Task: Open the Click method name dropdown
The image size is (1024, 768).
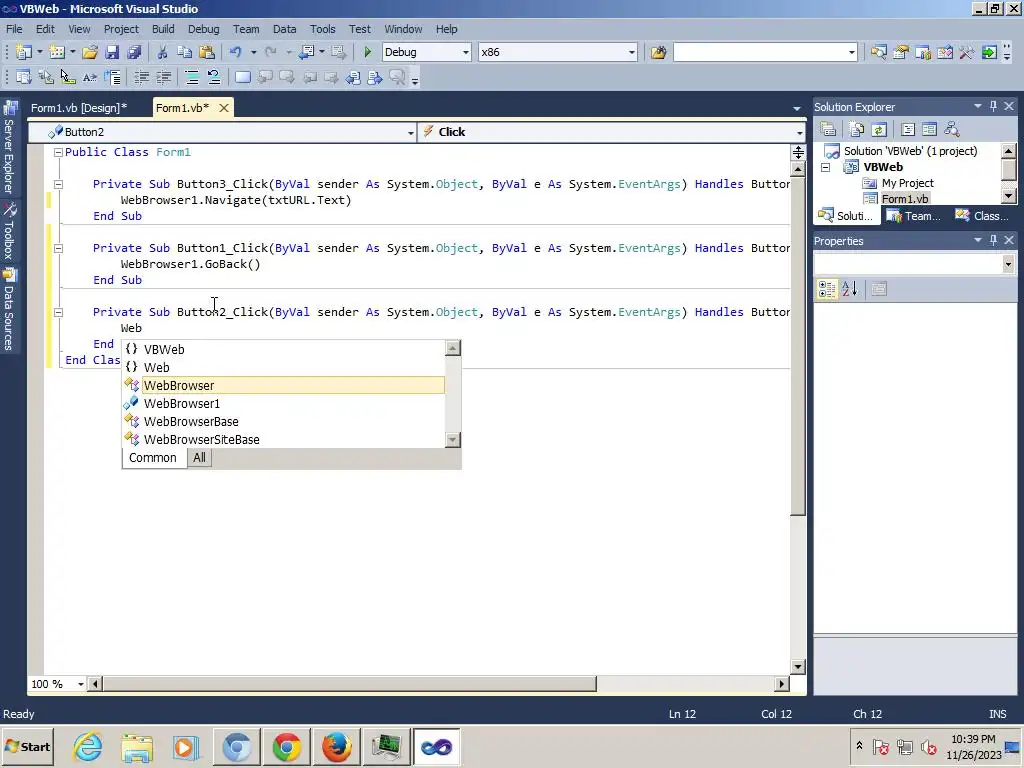Action: [799, 133]
